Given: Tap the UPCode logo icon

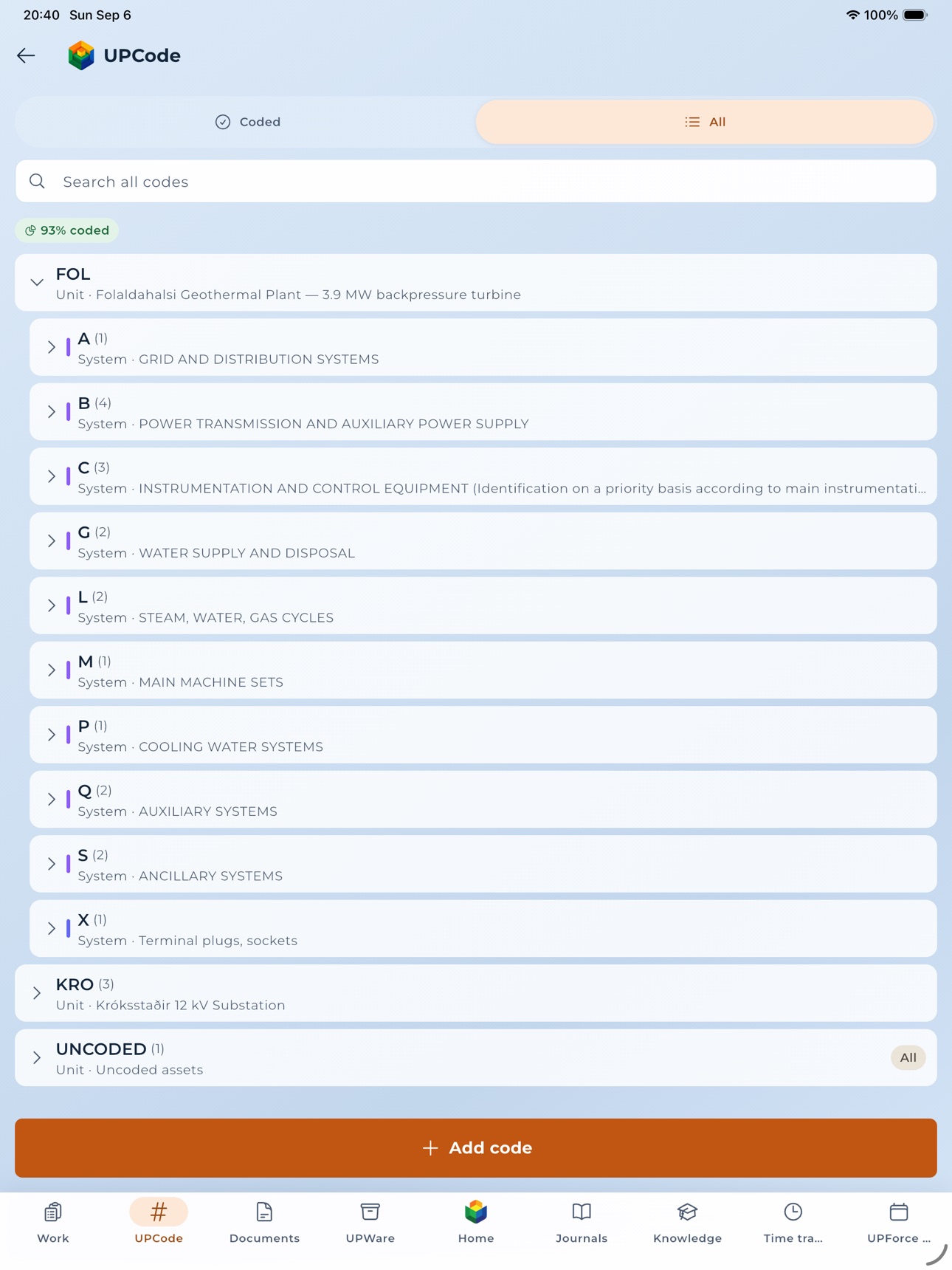Looking at the screenshot, I should (81, 55).
